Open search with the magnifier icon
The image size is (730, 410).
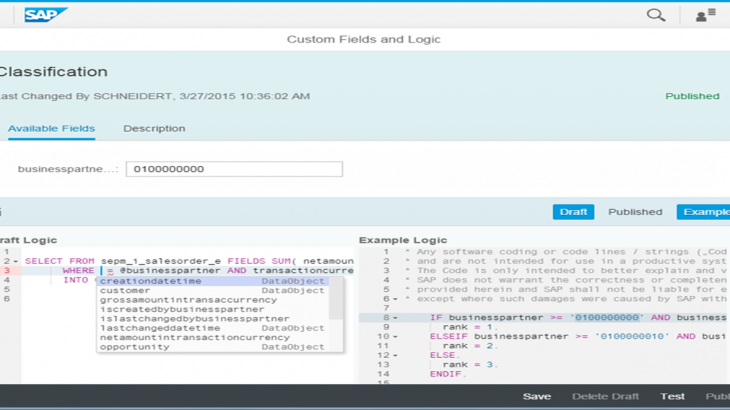tap(656, 15)
